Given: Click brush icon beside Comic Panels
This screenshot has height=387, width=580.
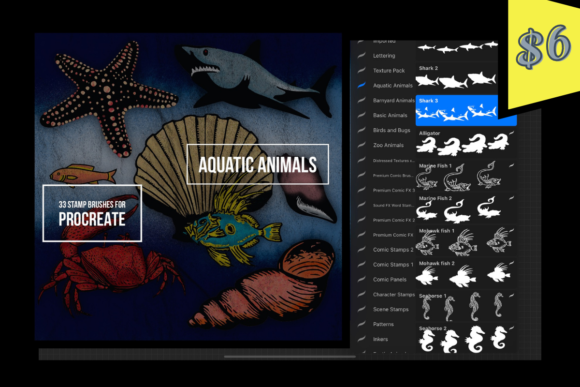Looking at the screenshot, I should point(361,279).
